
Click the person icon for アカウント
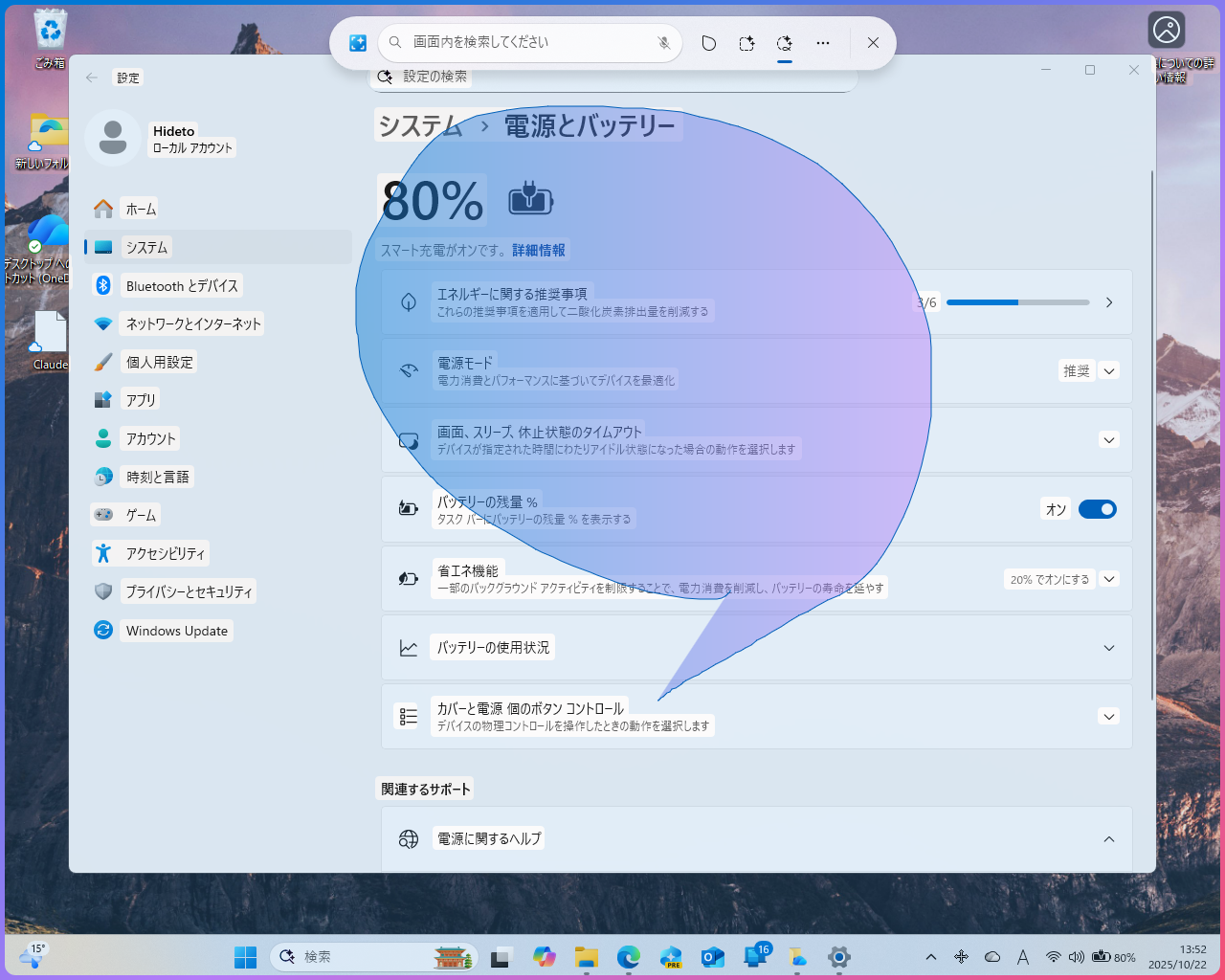coord(103,438)
